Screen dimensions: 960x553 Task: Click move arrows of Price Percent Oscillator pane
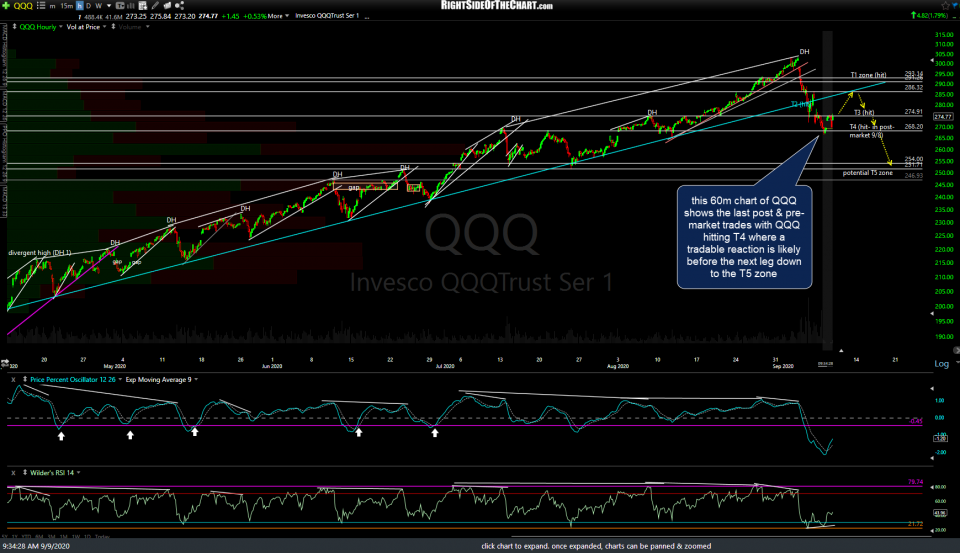point(25,379)
